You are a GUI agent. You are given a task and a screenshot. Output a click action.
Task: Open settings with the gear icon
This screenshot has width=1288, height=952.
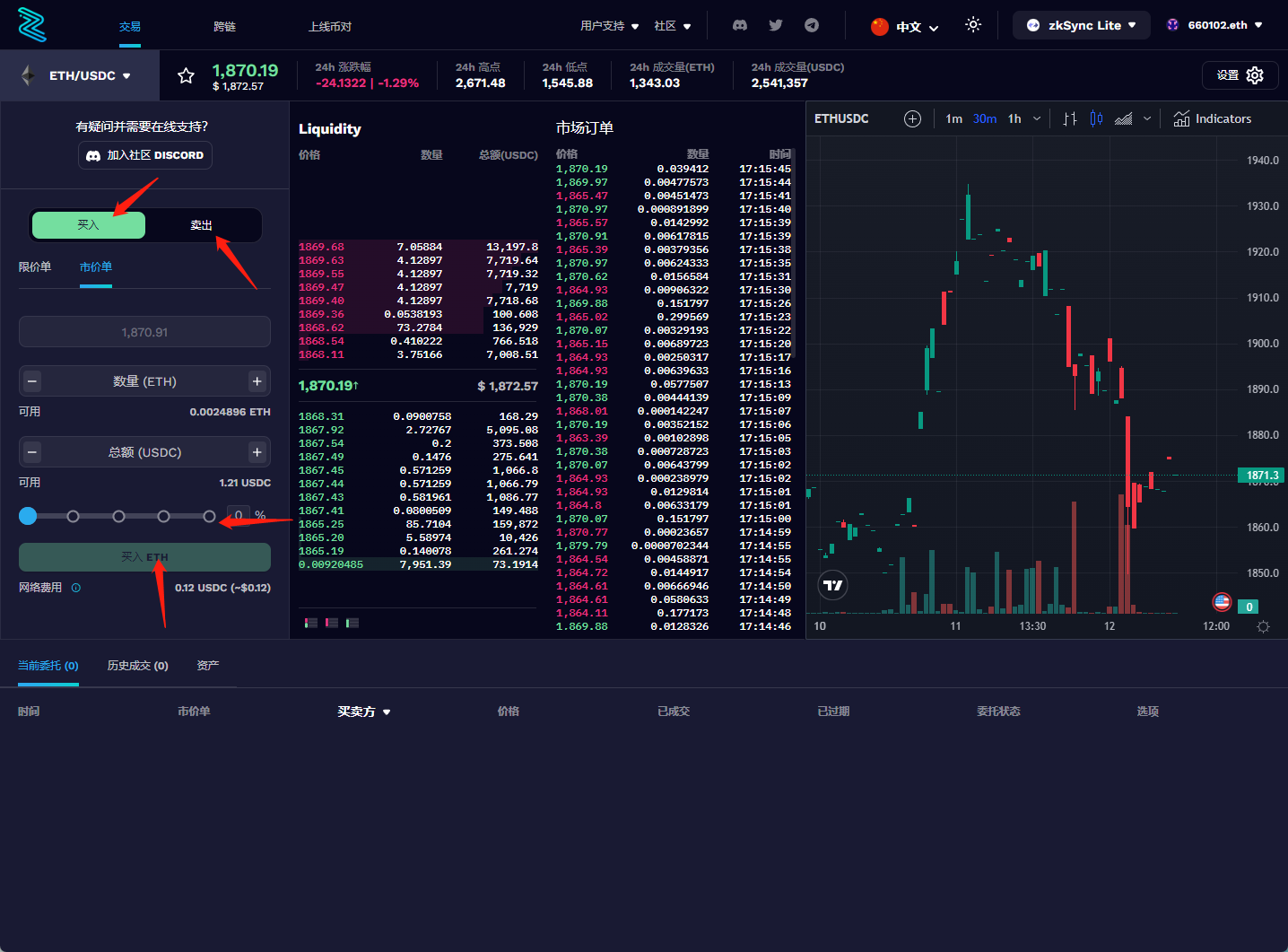click(1255, 75)
